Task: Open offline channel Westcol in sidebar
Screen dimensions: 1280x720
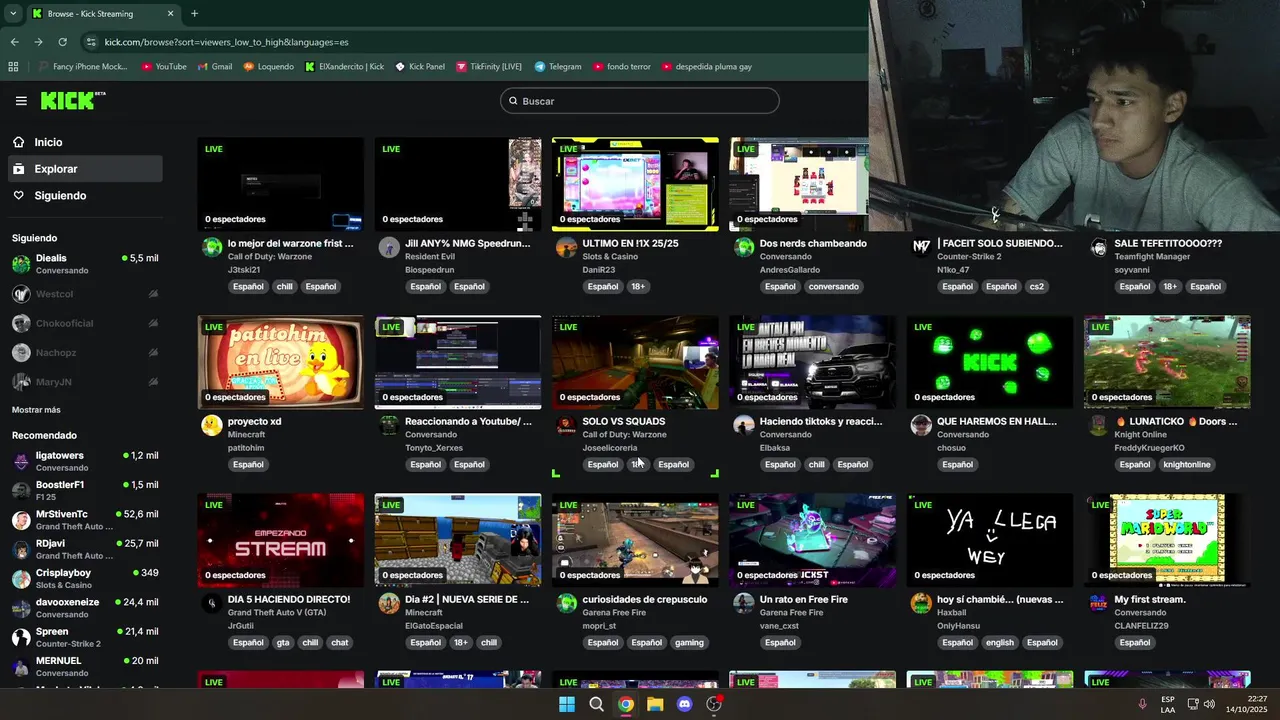Action: coord(85,294)
